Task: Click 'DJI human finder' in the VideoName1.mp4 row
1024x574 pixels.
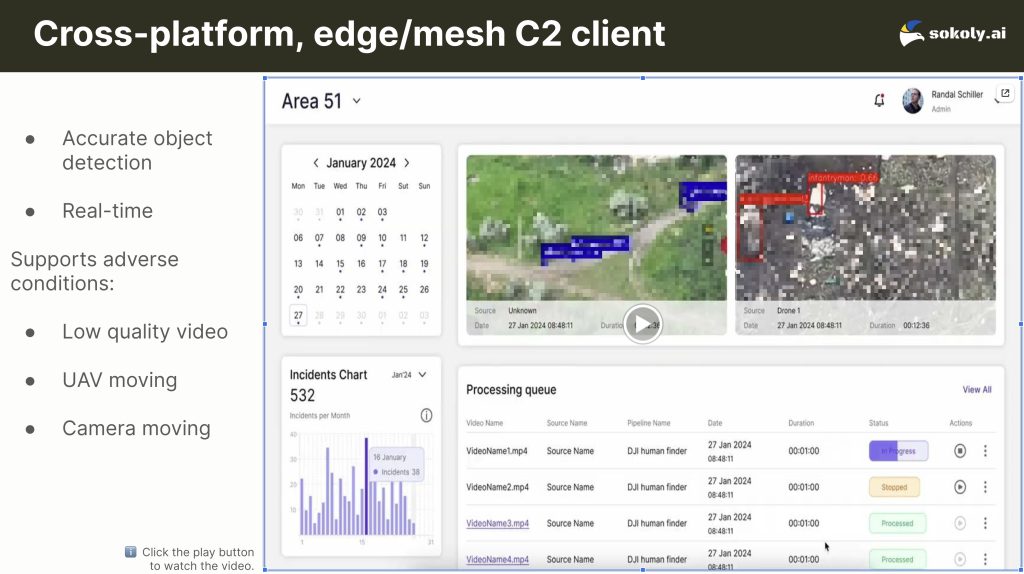Action: pos(657,451)
